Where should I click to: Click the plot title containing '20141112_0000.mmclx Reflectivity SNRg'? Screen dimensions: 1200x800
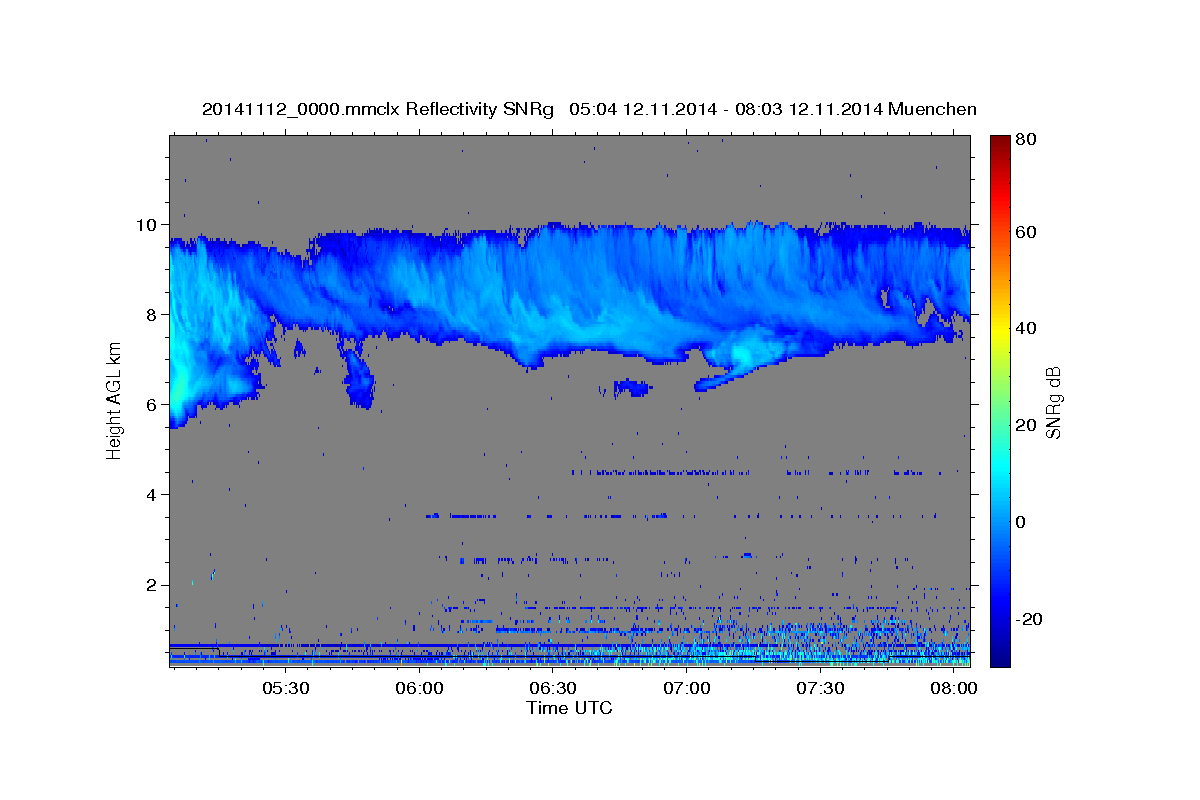coord(589,109)
